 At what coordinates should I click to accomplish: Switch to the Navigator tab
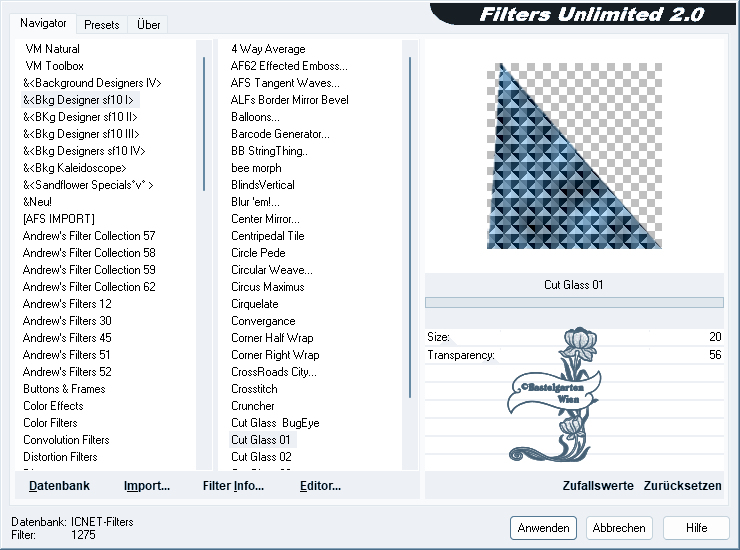coord(43,23)
